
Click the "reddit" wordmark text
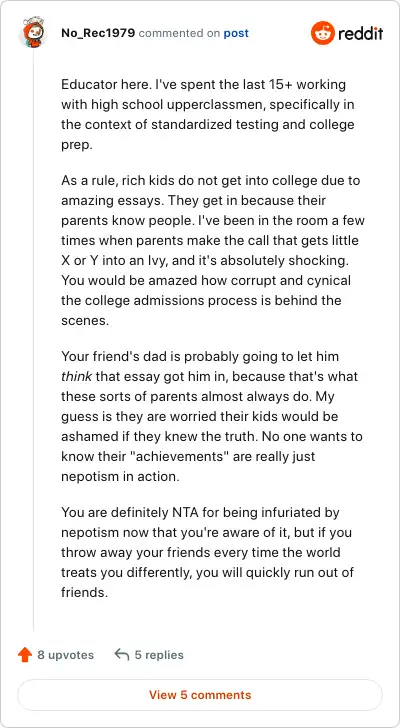(361, 33)
